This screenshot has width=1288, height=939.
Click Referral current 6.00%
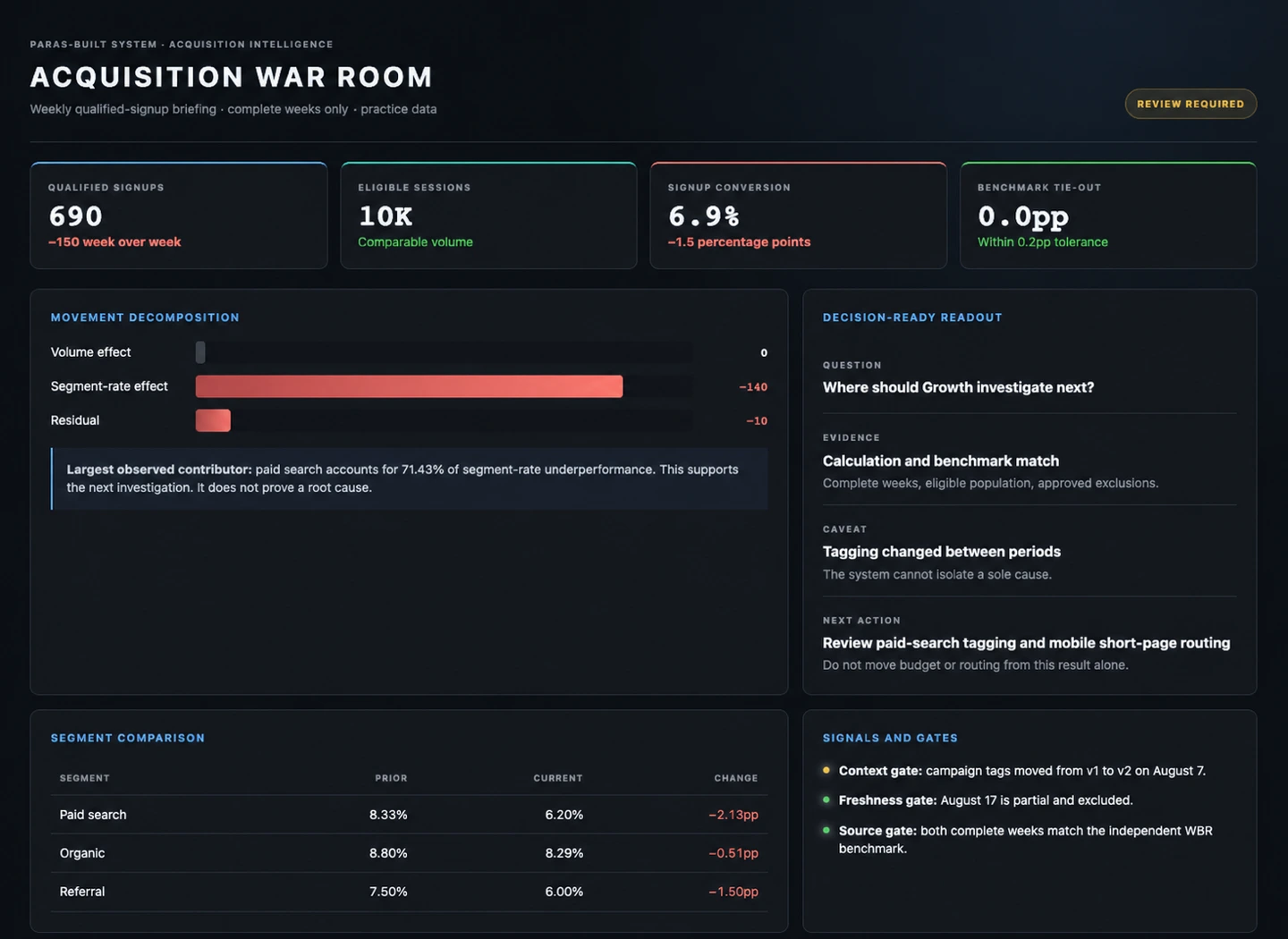[564, 892]
